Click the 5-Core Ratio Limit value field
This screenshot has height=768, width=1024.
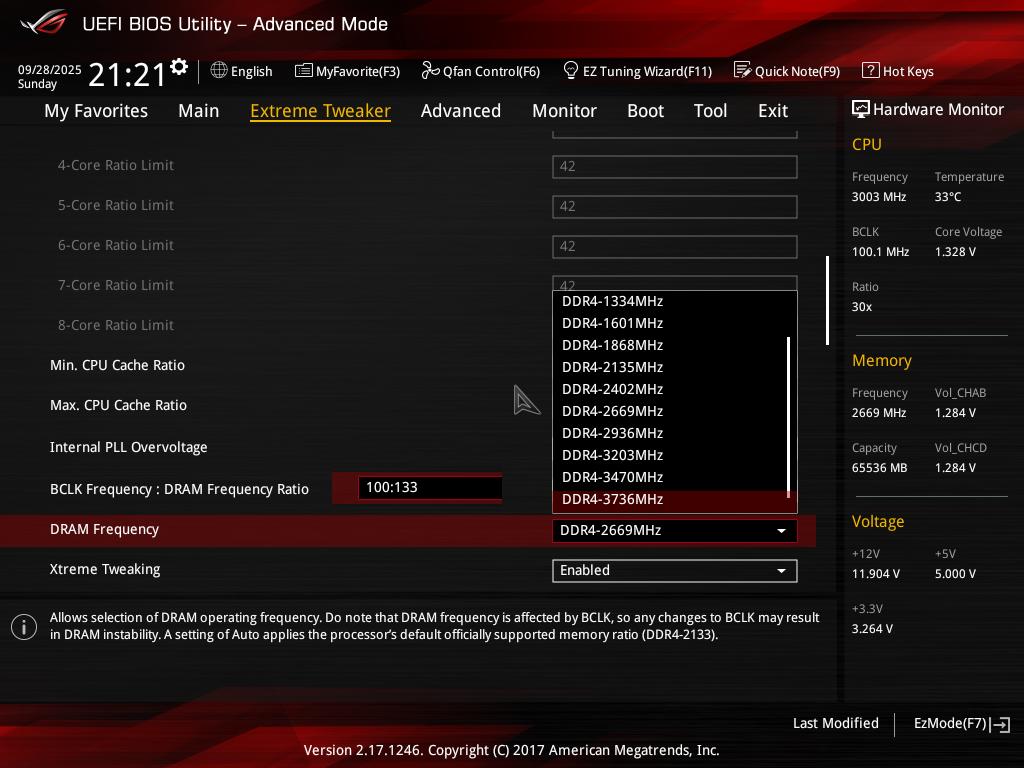coord(675,206)
